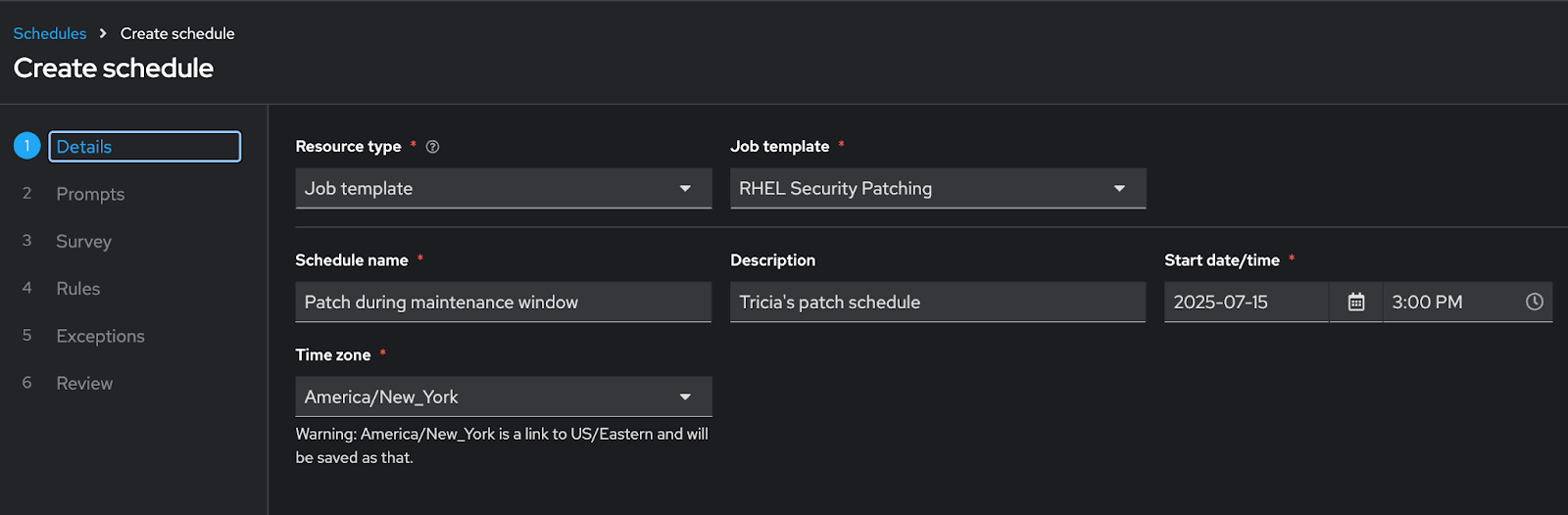The width and height of the screenshot is (1568, 515).
Task: Click the start date 2025-07-15 field
Action: coord(1245,303)
